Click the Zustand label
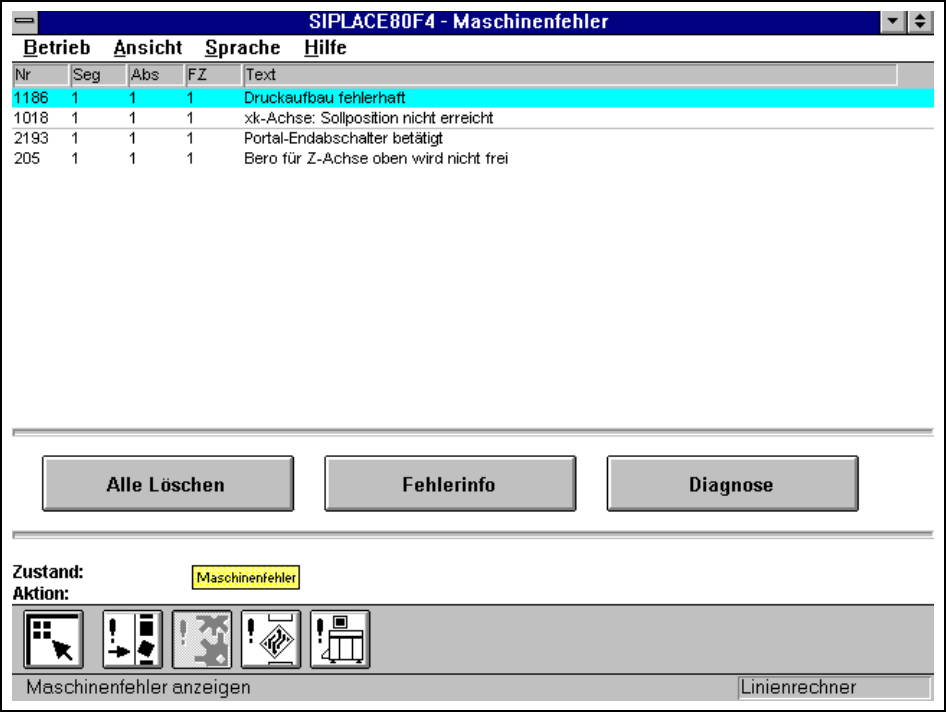Image resolution: width=946 pixels, height=712 pixels. point(48,571)
